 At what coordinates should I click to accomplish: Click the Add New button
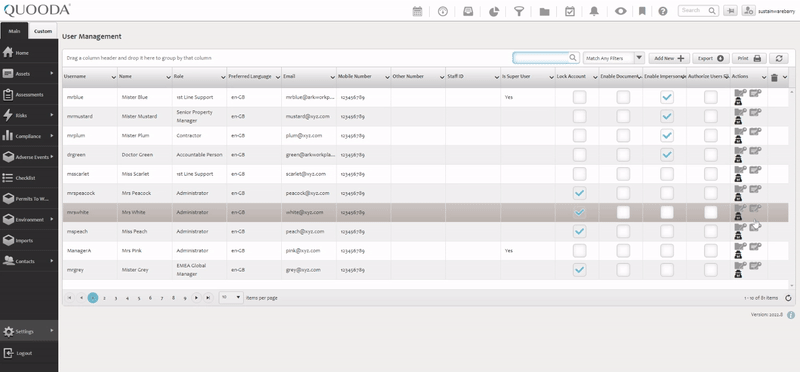(x=668, y=58)
